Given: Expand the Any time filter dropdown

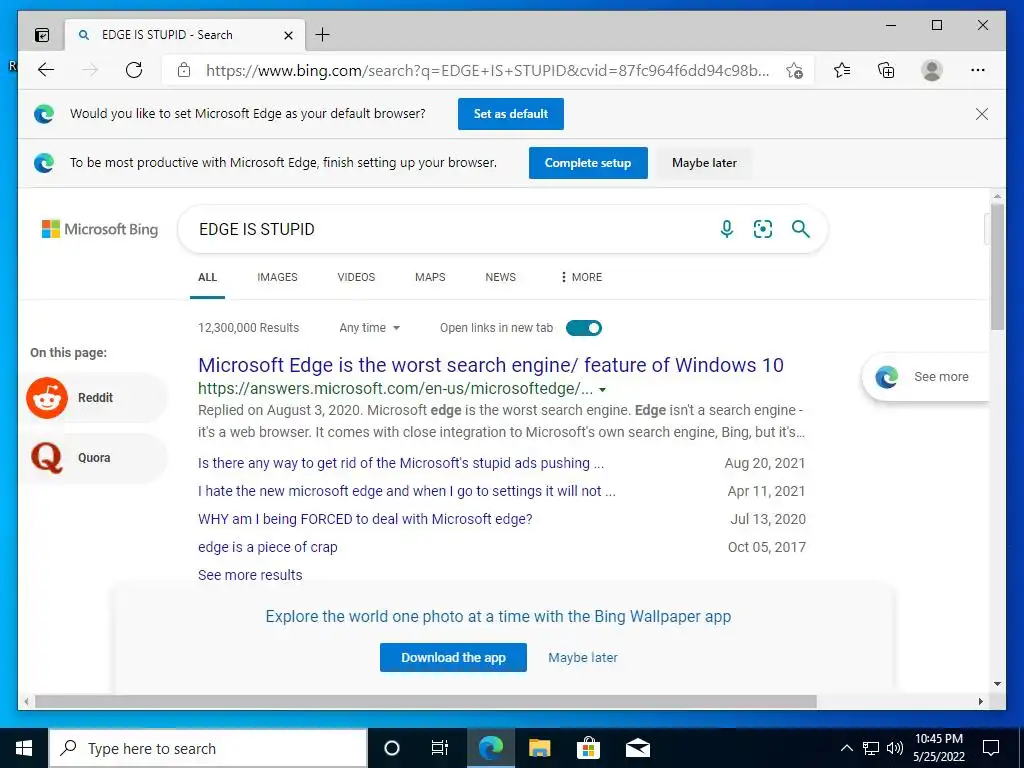Looking at the screenshot, I should (370, 328).
